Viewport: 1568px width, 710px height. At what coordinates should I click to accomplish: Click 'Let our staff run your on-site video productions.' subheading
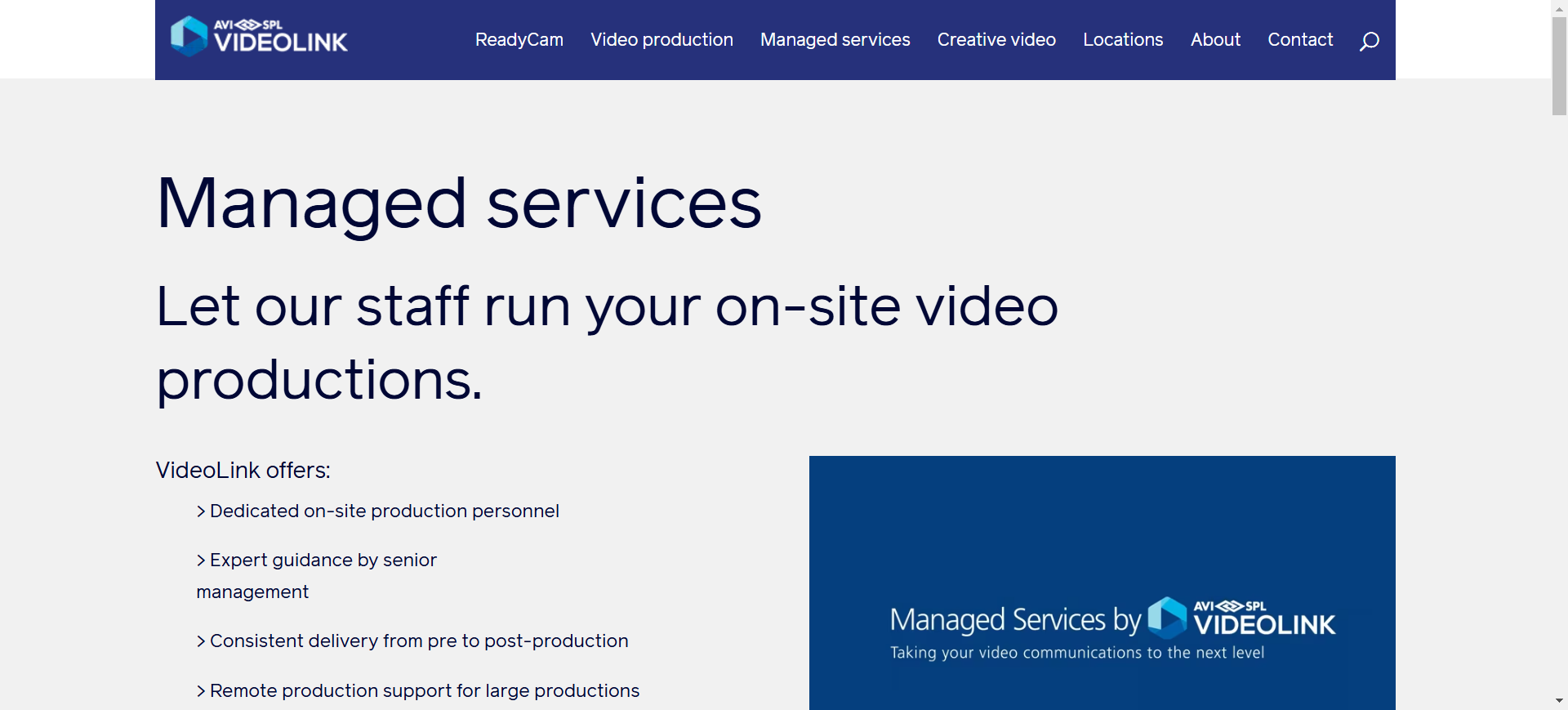pos(607,343)
